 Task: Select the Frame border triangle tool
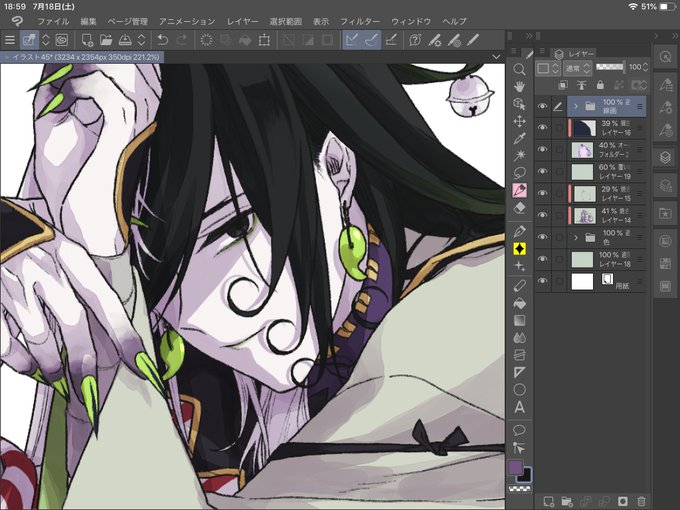click(519, 372)
